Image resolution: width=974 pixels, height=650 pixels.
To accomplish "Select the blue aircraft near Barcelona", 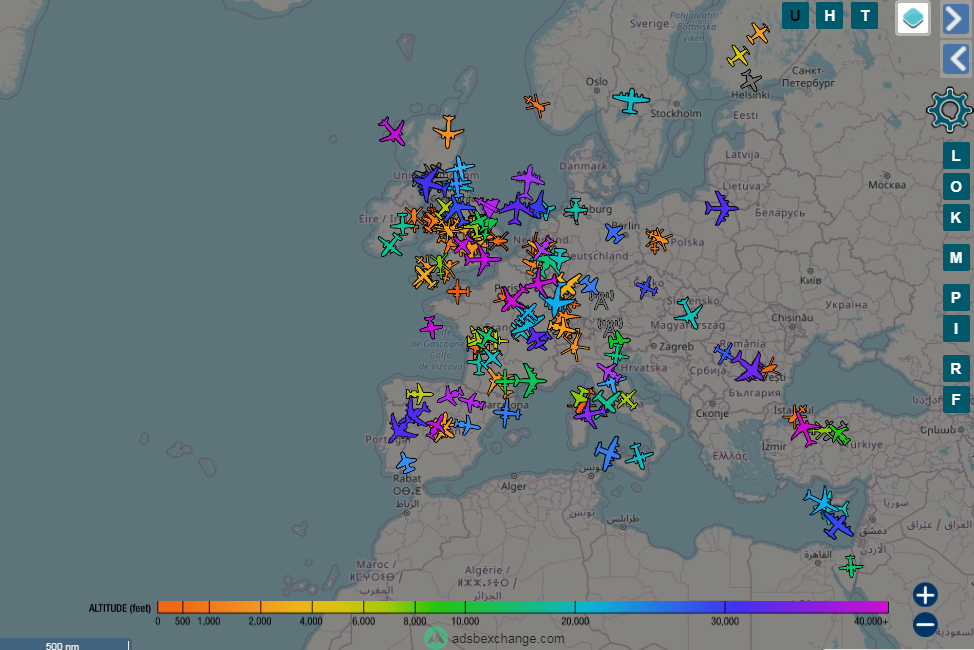I will [x=507, y=412].
